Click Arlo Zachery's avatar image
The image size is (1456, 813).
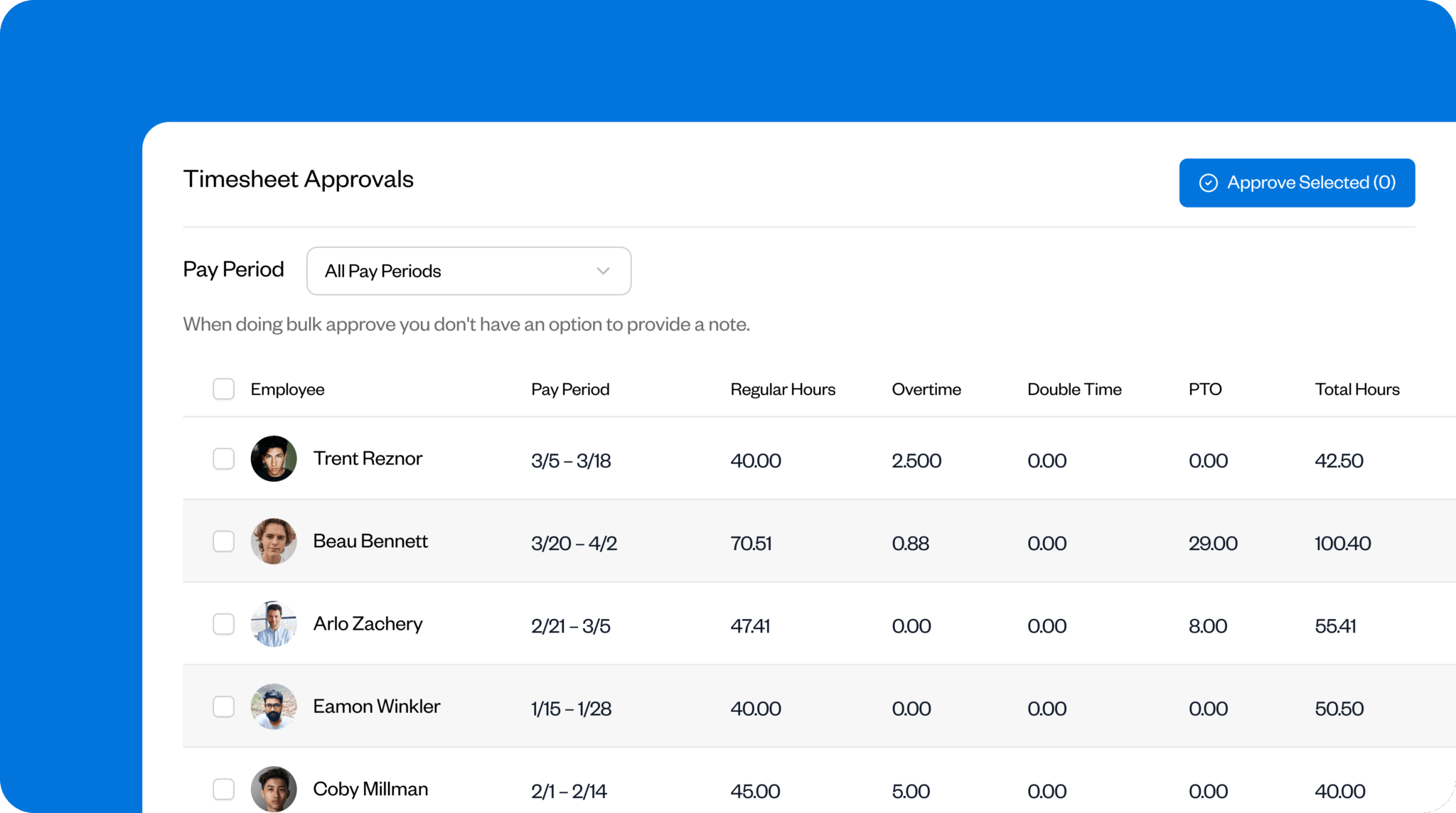(274, 623)
